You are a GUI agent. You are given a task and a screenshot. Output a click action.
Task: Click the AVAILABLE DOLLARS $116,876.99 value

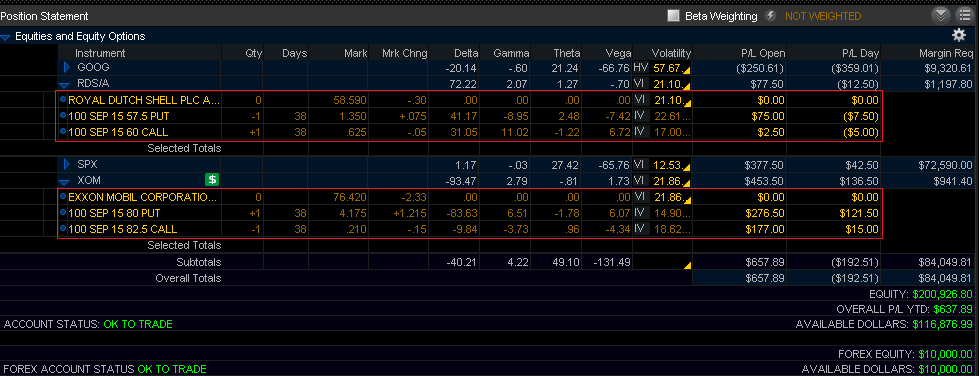coord(942,324)
